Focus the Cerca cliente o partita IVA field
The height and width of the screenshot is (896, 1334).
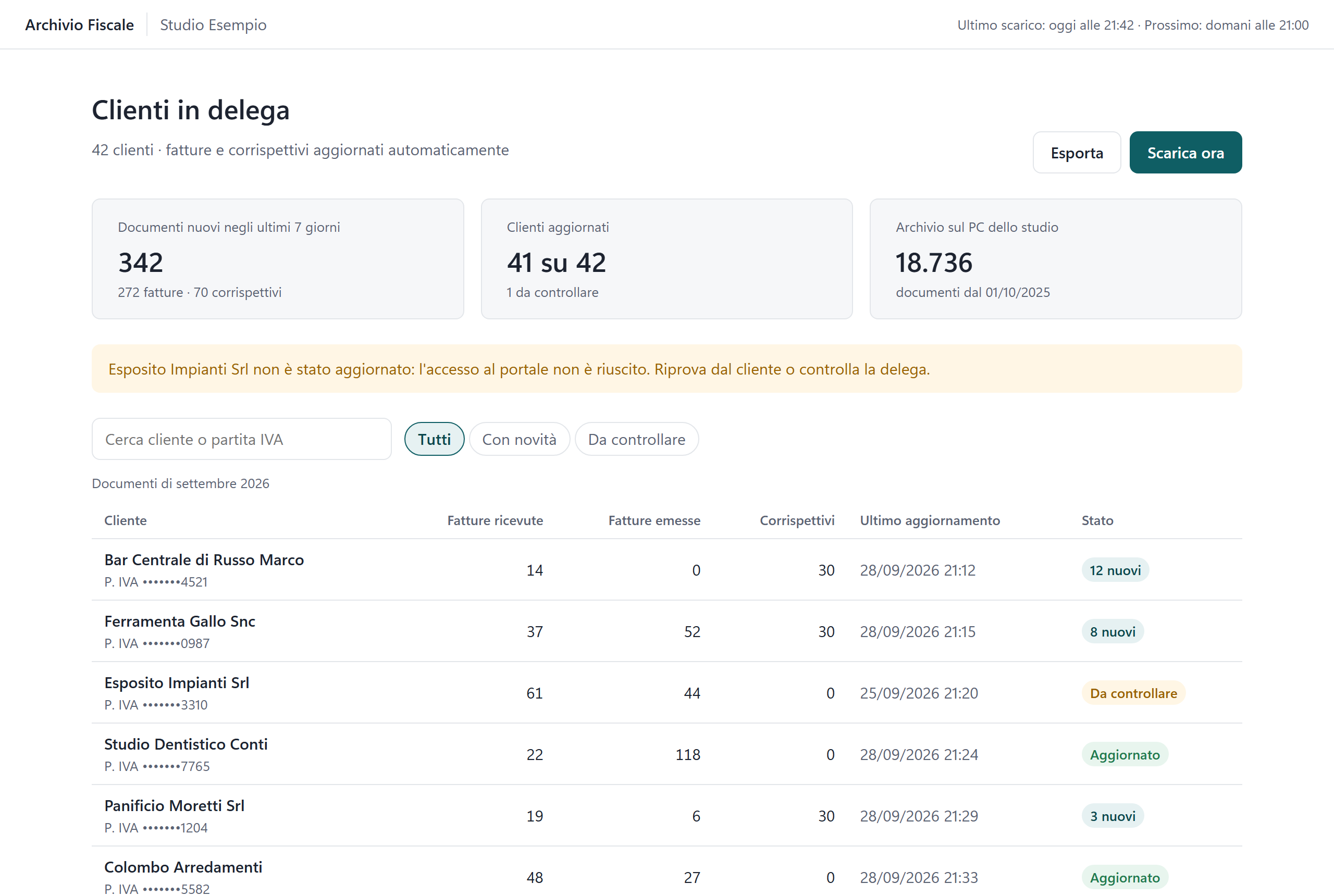241,439
